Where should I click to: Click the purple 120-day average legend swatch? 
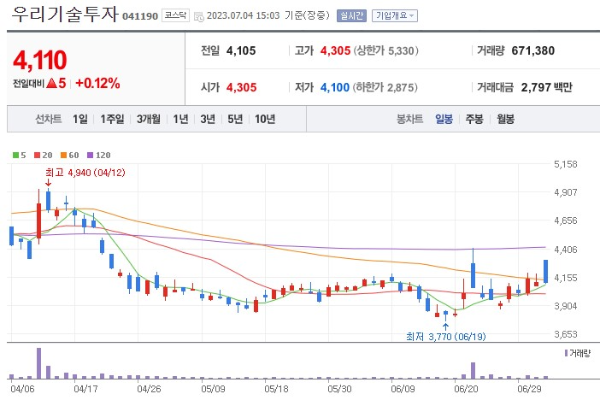(x=90, y=155)
